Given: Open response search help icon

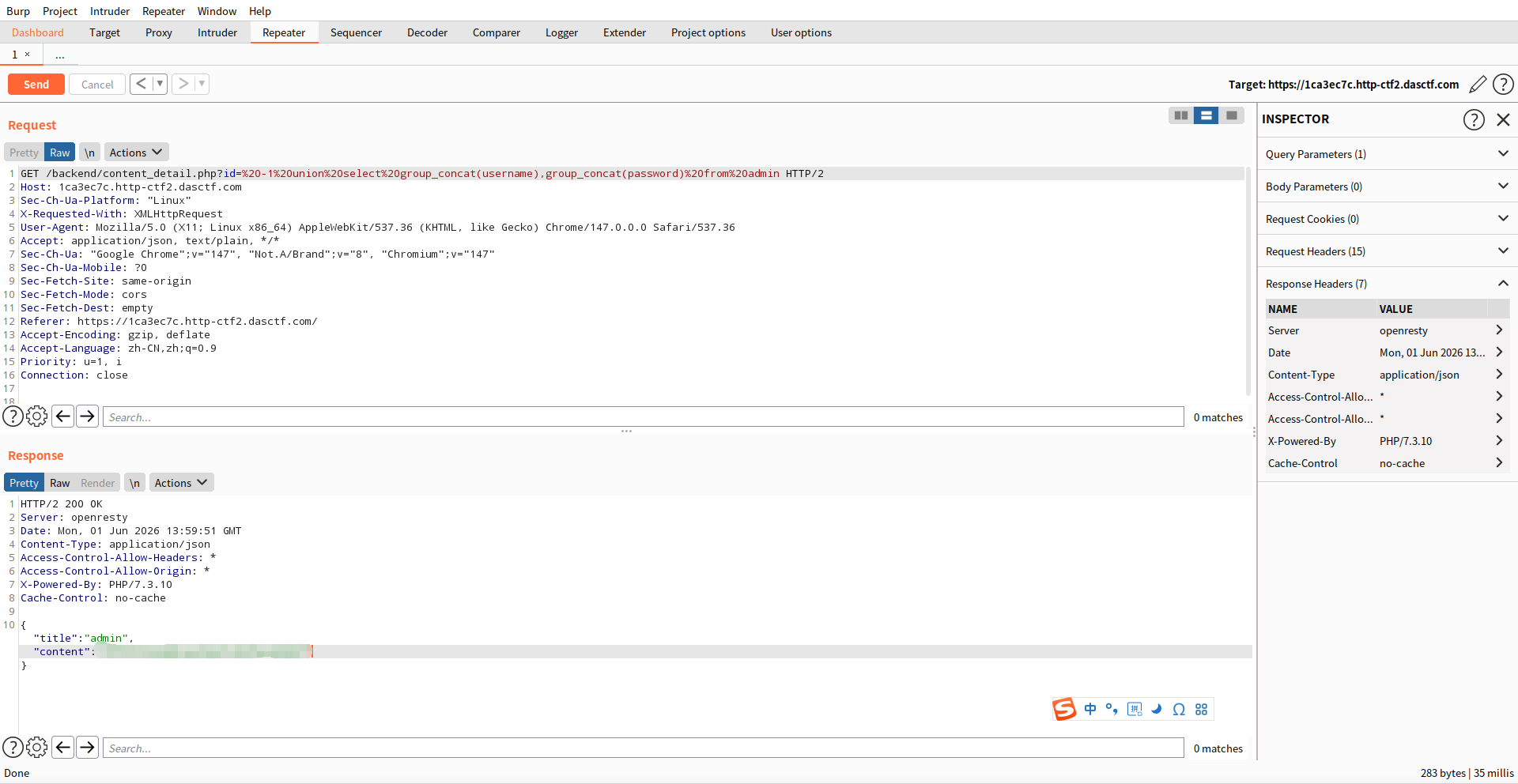Looking at the screenshot, I should [x=13, y=747].
